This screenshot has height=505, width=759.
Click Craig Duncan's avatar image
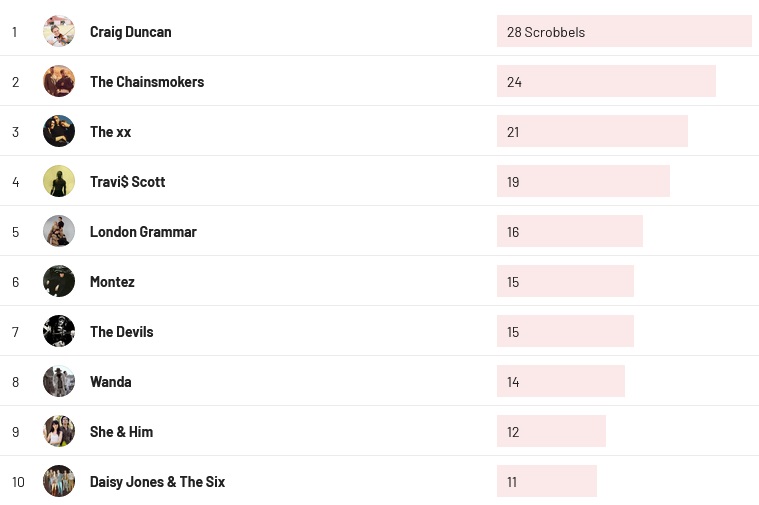pos(59,31)
